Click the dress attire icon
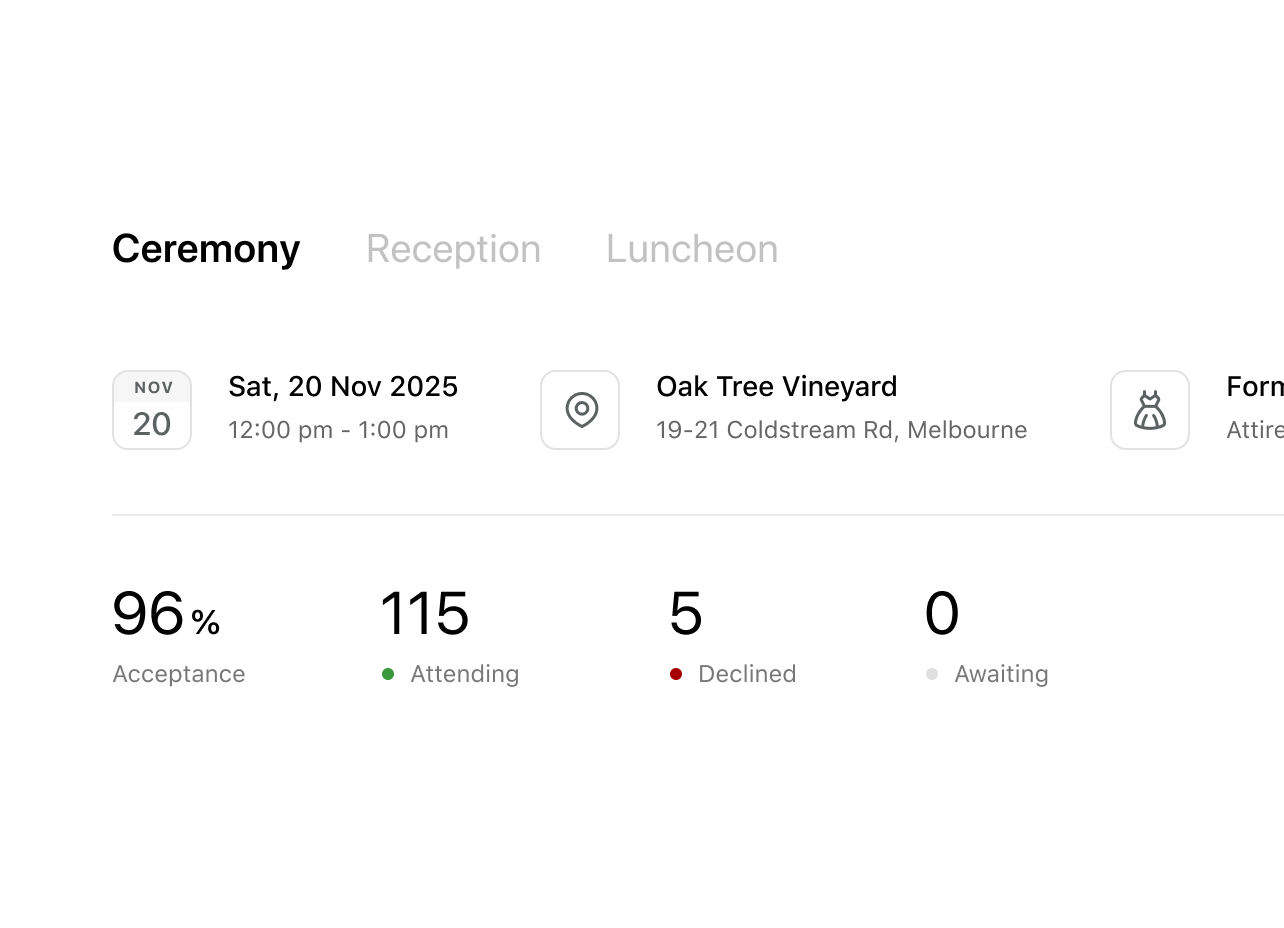Image resolution: width=1284 pixels, height=928 pixels. (x=1150, y=409)
